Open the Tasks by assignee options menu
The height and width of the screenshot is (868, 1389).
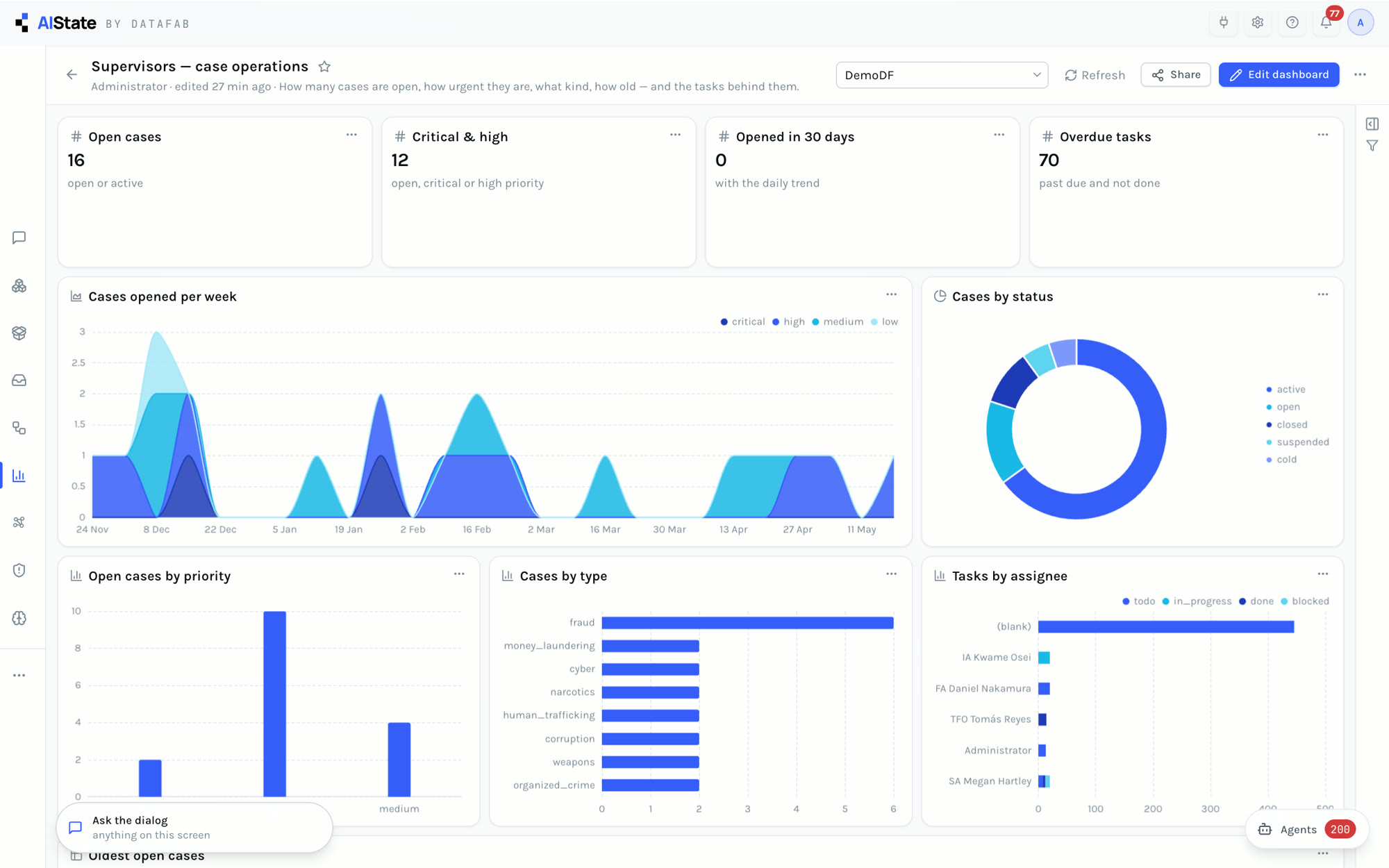coord(1322,574)
